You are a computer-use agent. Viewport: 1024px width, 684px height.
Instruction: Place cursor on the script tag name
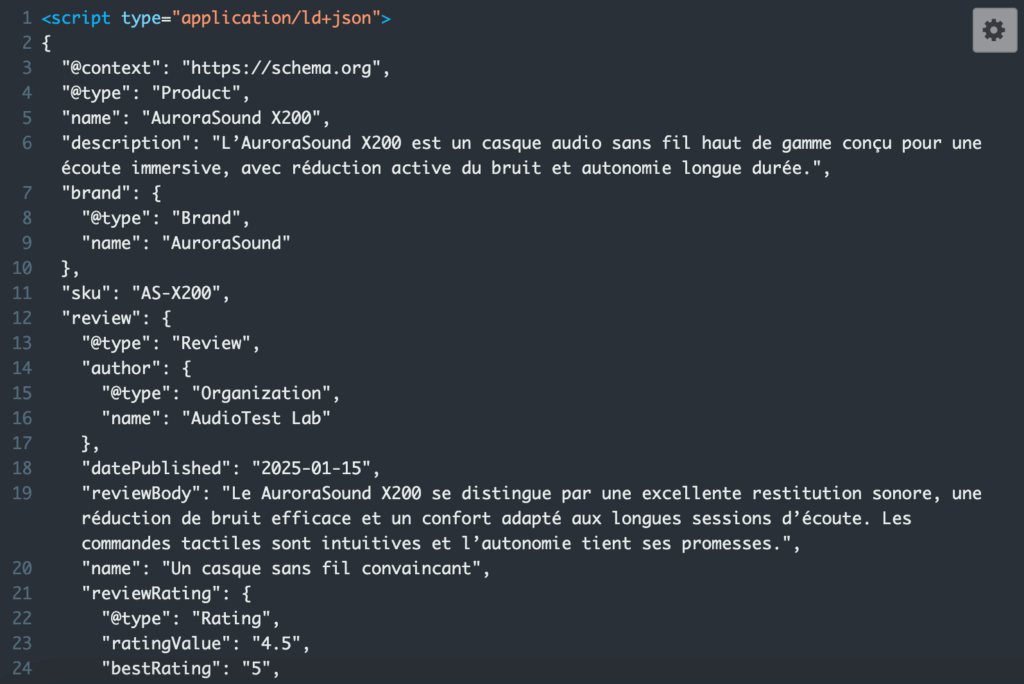tap(82, 19)
